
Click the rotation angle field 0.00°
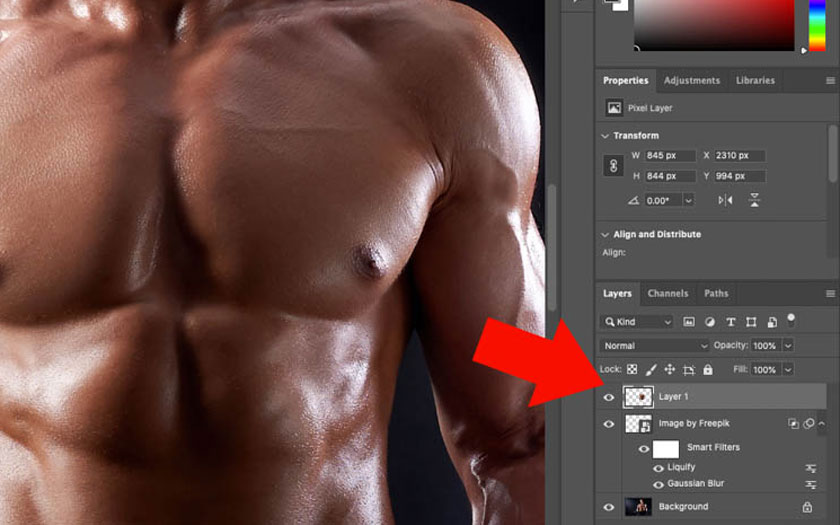click(x=663, y=200)
